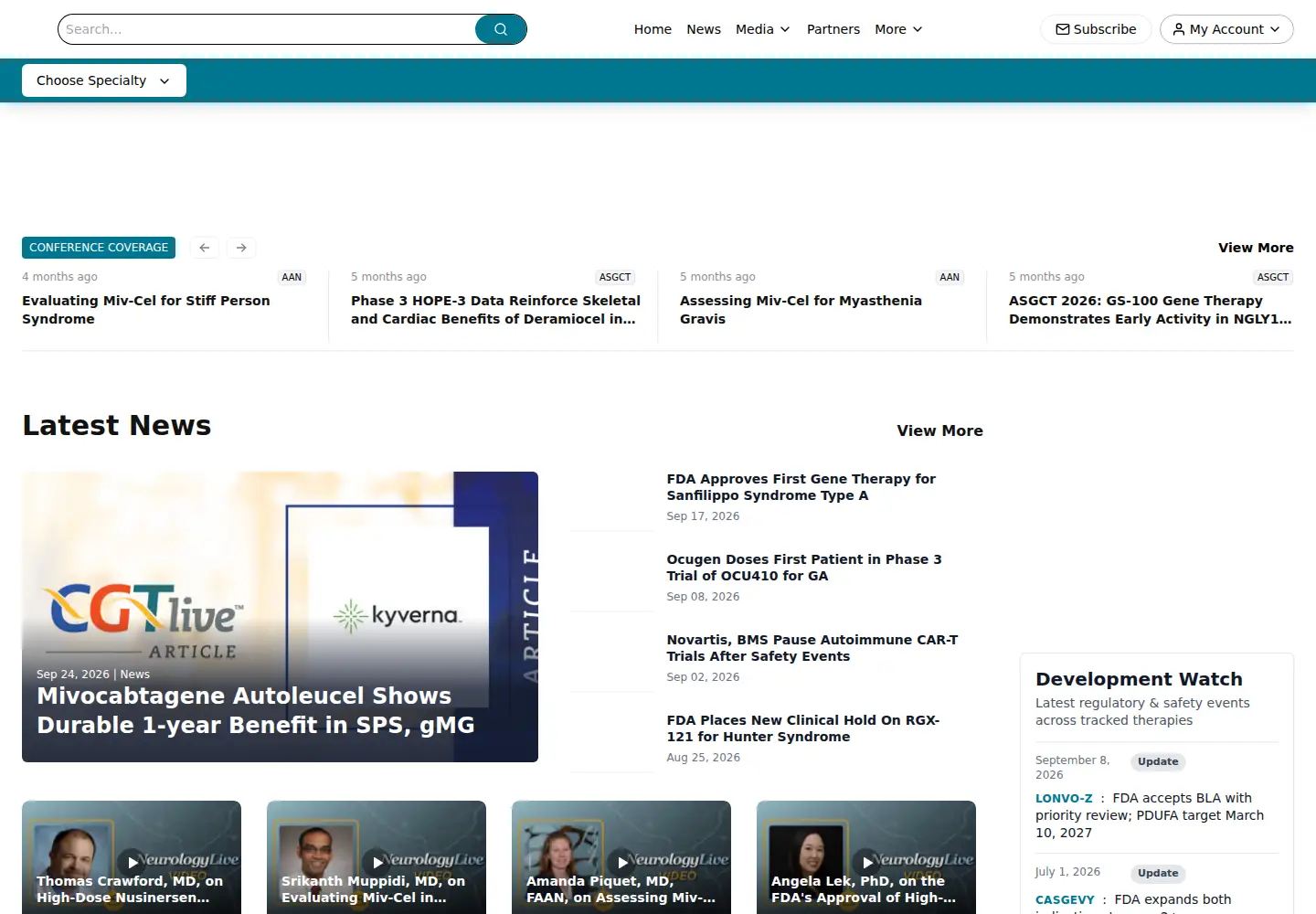Advance conference coverage with right arrow

point(241,248)
